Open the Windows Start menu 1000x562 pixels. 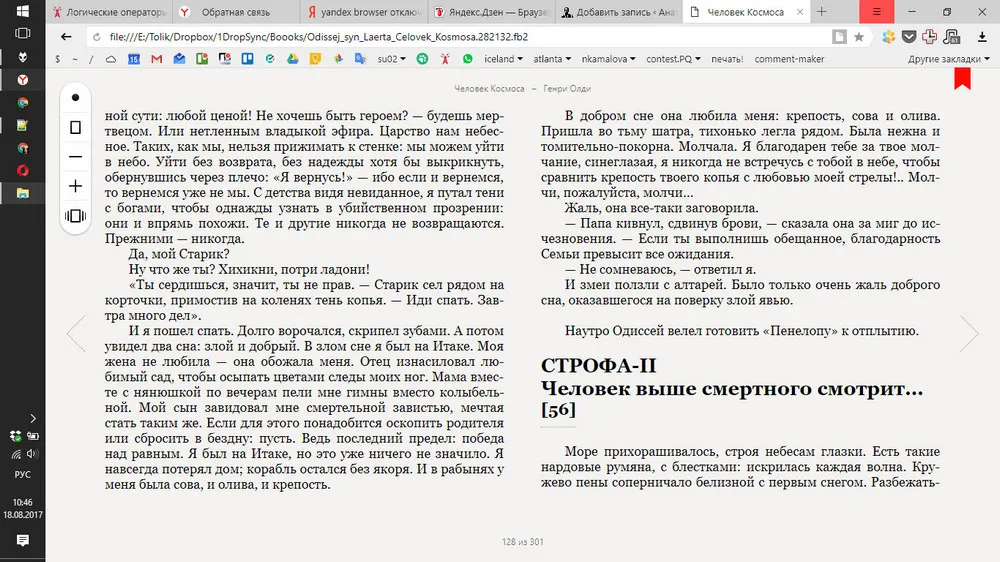22,11
